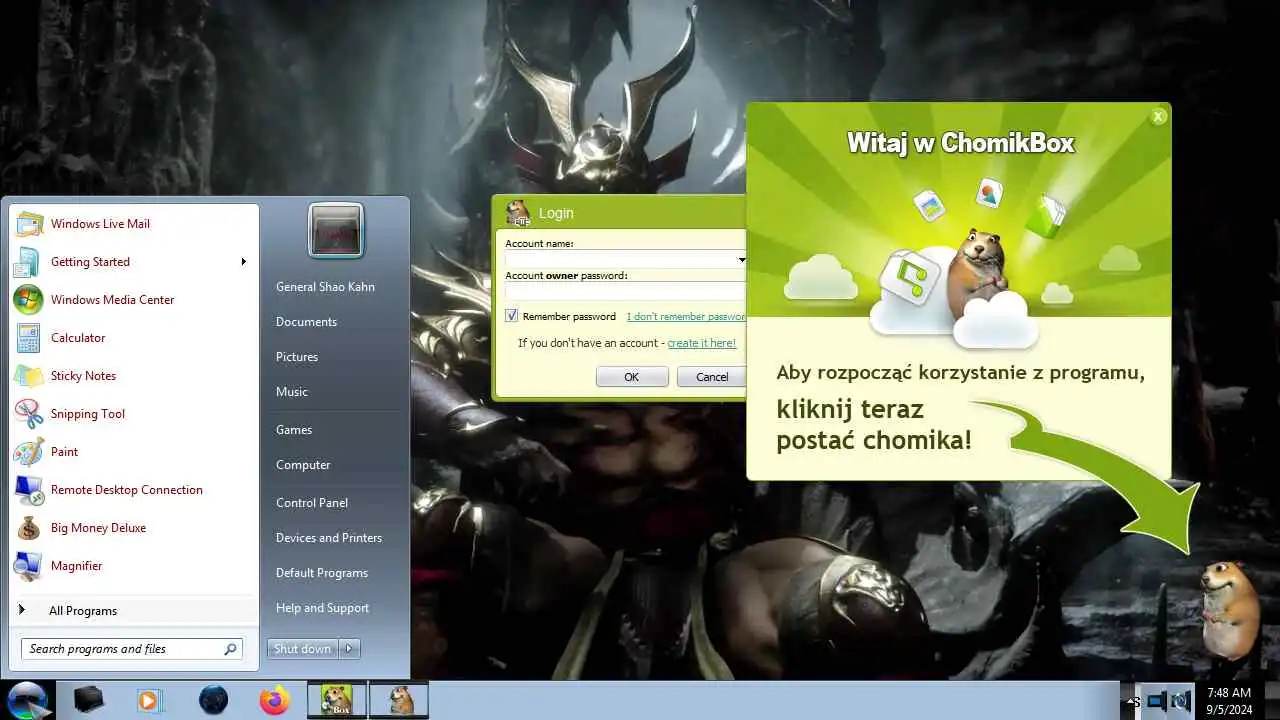The image size is (1280, 720).
Task: Open Big Money Deluxe money bag icon
Action: [28, 527]
